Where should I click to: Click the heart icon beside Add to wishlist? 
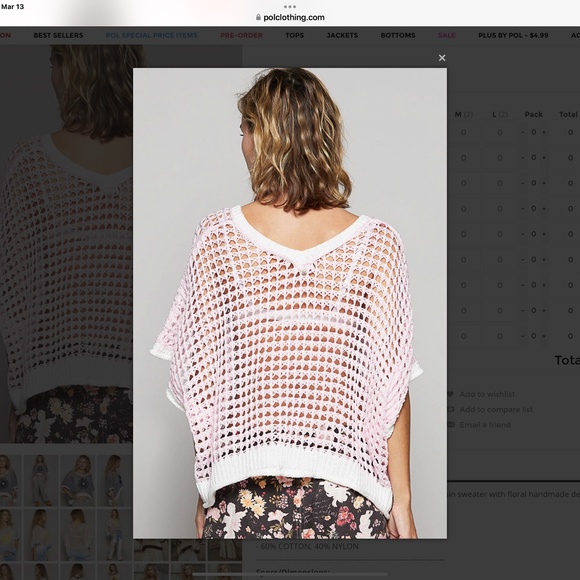point(451,394)
